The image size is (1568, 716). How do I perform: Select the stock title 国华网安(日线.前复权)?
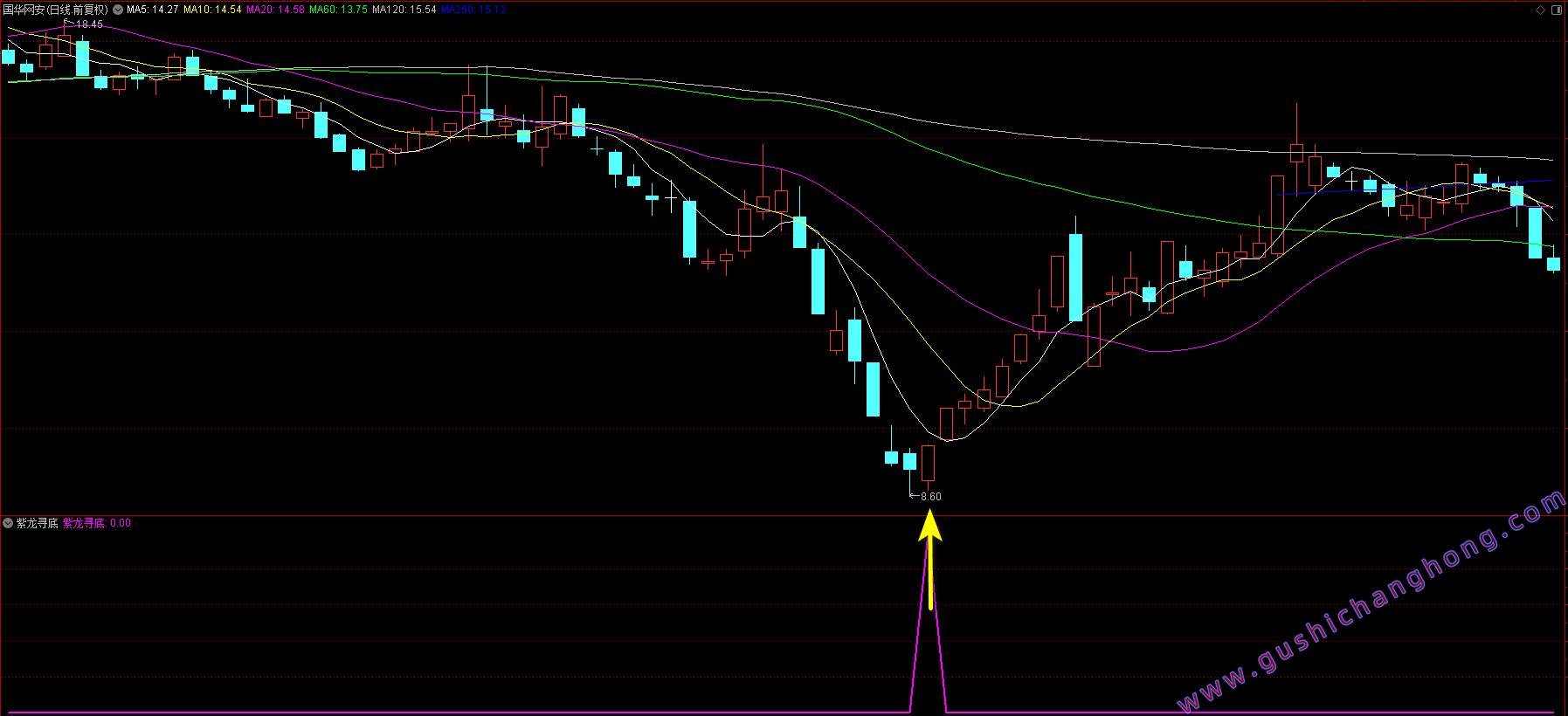56,10
